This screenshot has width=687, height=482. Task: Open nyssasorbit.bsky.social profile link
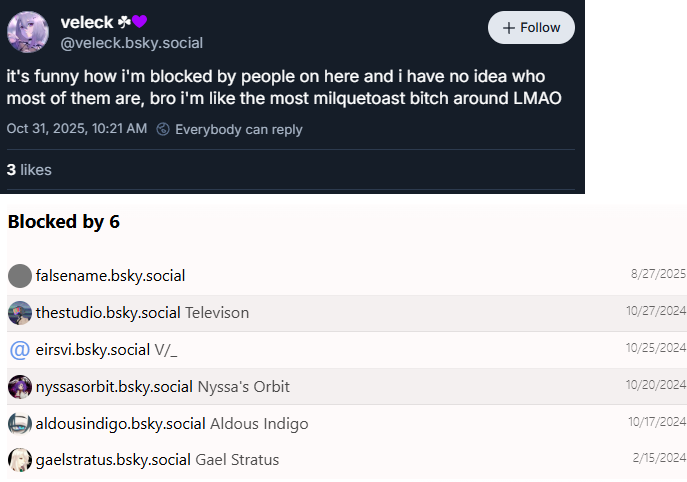[114, 387]
